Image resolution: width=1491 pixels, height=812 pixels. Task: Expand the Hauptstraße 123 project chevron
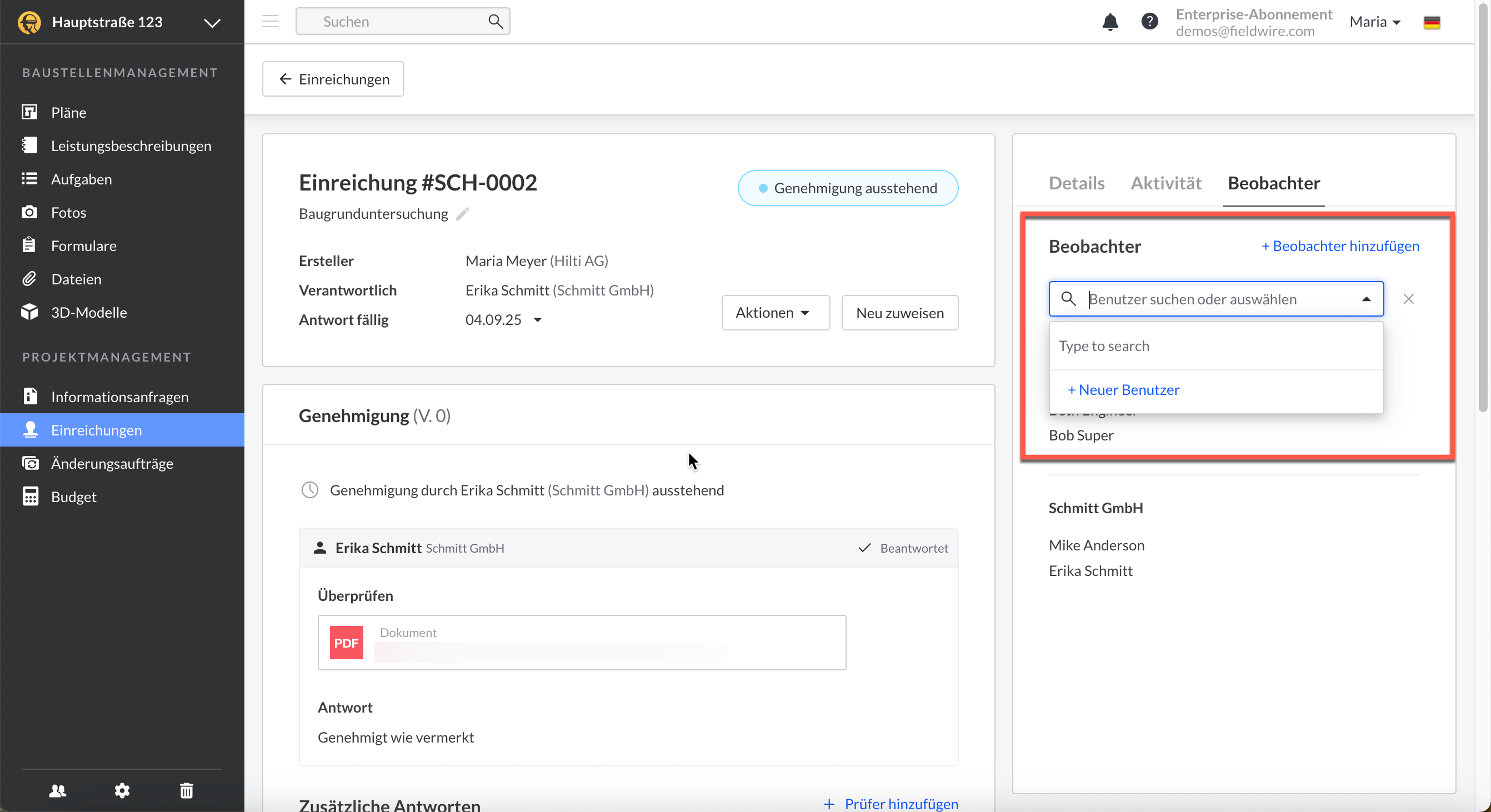[212, 23]
